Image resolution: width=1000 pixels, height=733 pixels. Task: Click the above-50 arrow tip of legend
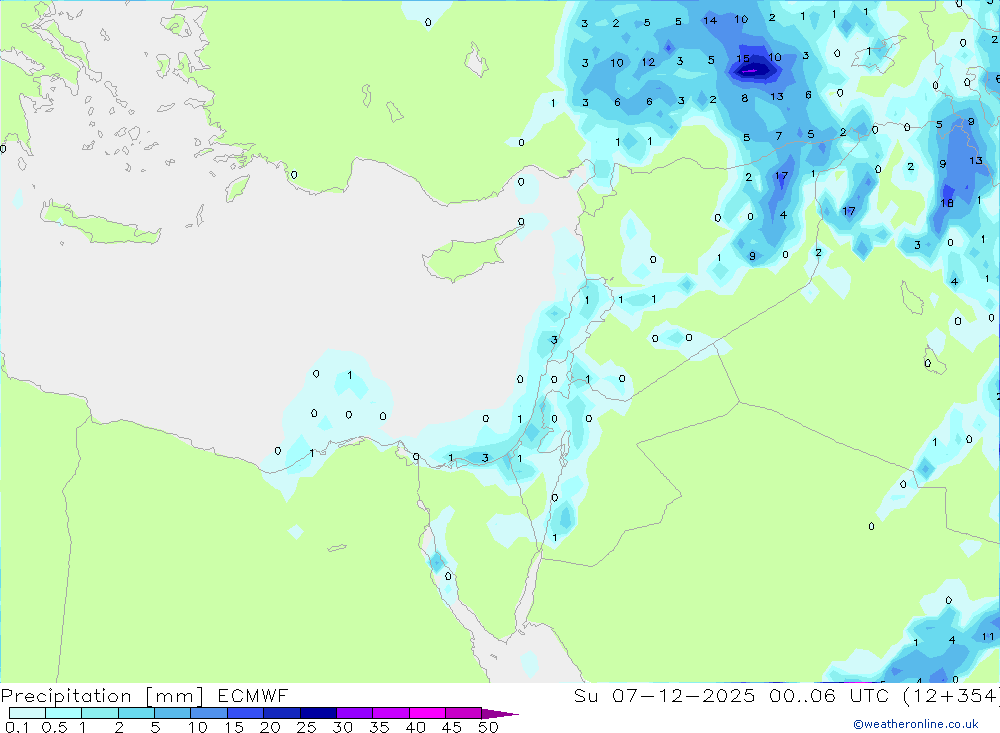500,714
